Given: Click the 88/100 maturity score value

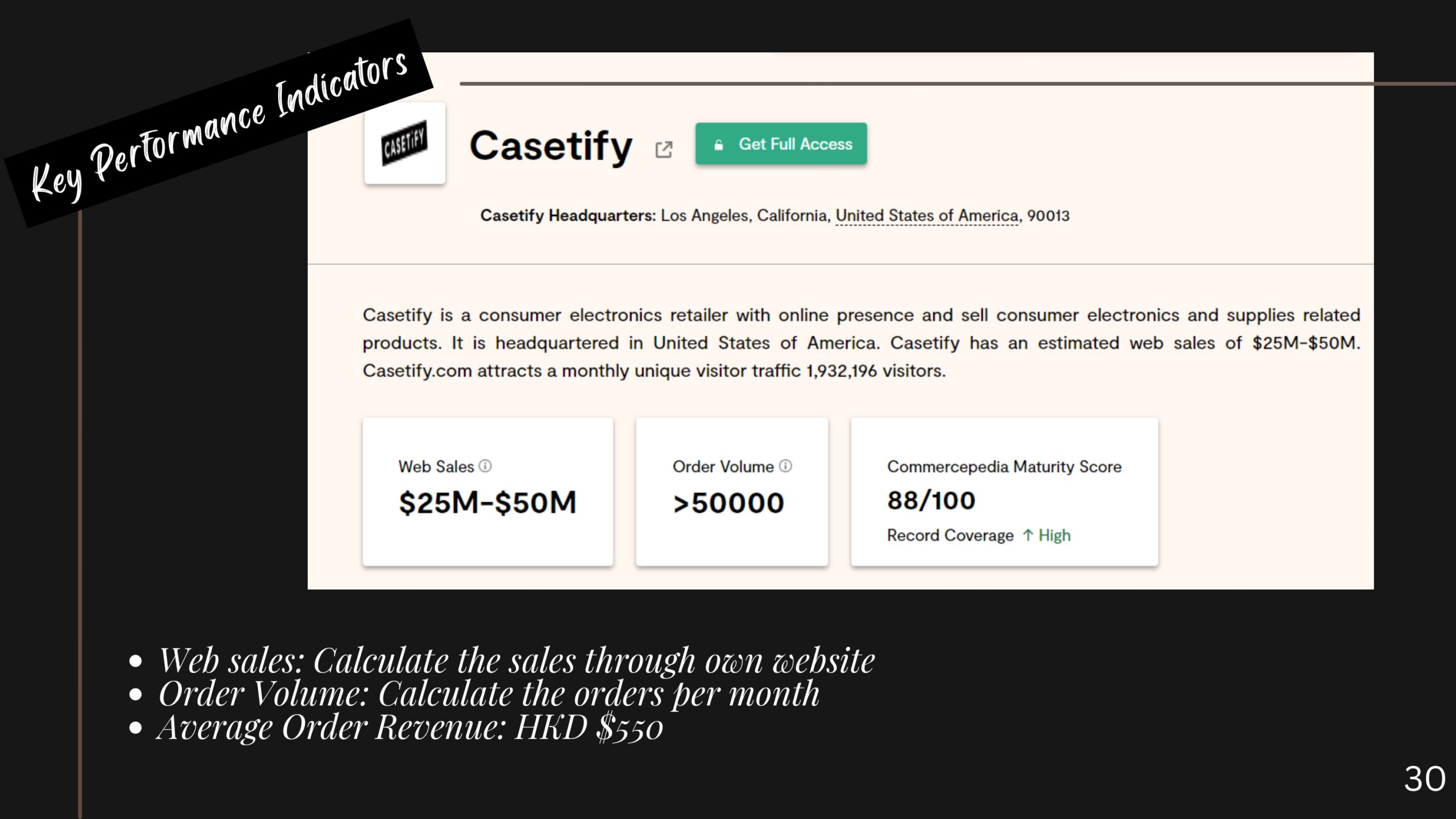Looking at the screenshot, I should (x=931, y=500).
